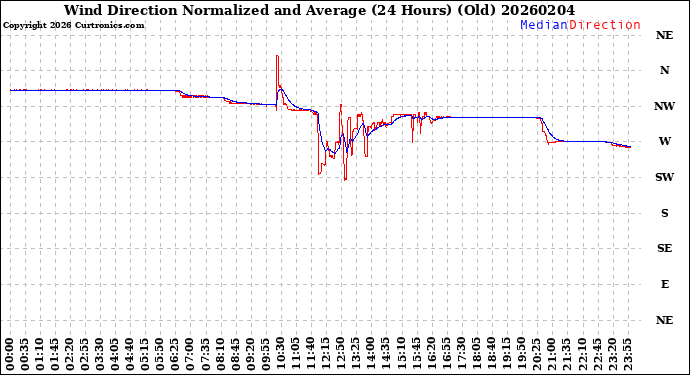Viewport: 690px width, 375px height.
Task: Click the 08:45 time axis label
Action: tap(236, 354)
